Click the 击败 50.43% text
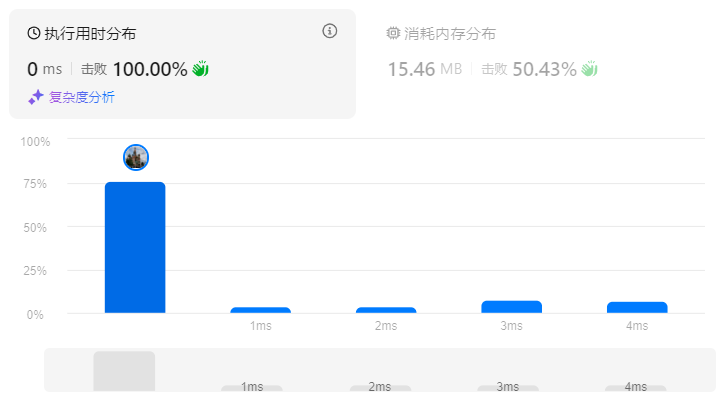726x400 pixels. click(529, 69)
